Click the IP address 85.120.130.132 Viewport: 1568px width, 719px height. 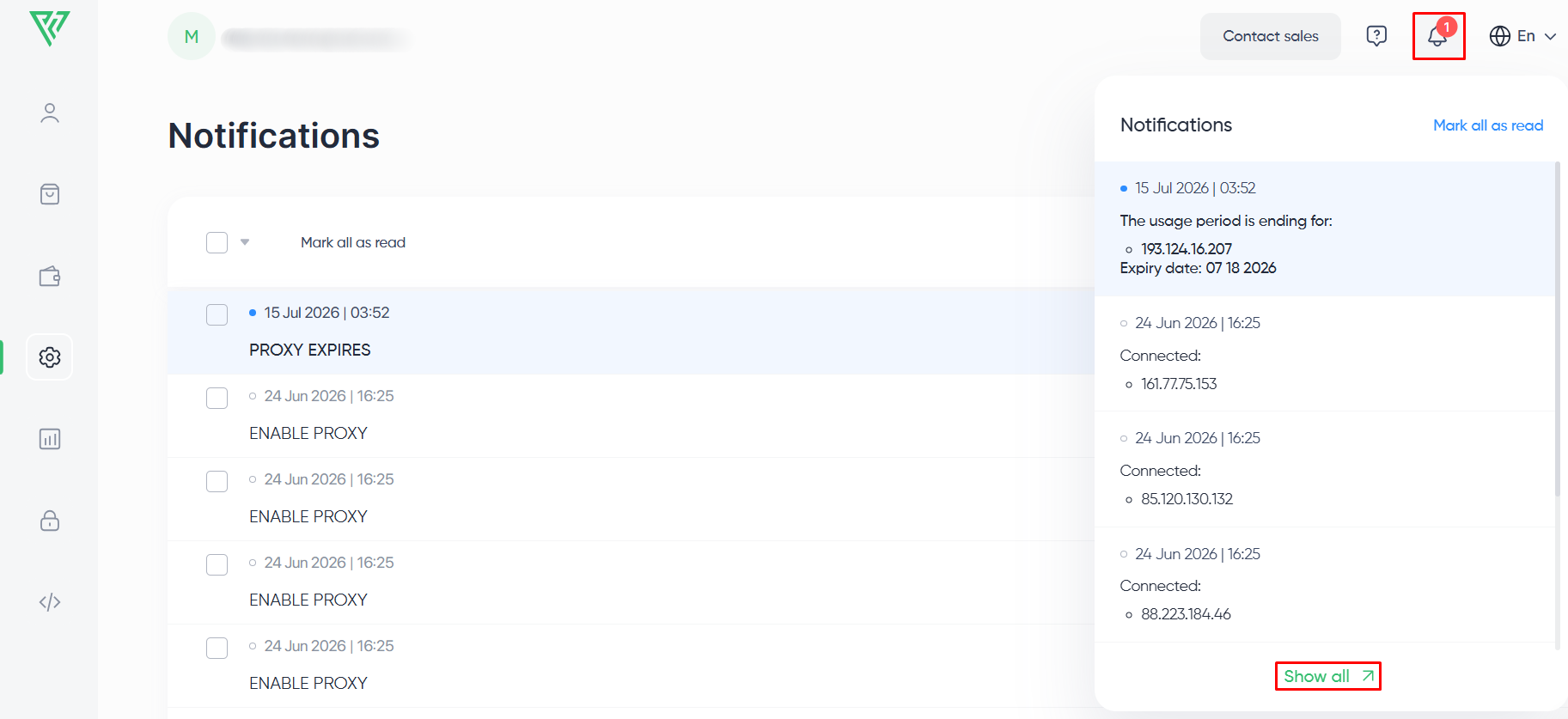click(x=1187, y=499)
